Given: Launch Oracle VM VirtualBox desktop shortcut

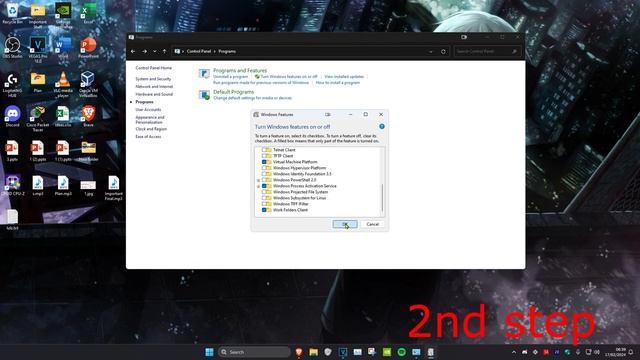Looking at the screenshot, I should click(88, 84).
